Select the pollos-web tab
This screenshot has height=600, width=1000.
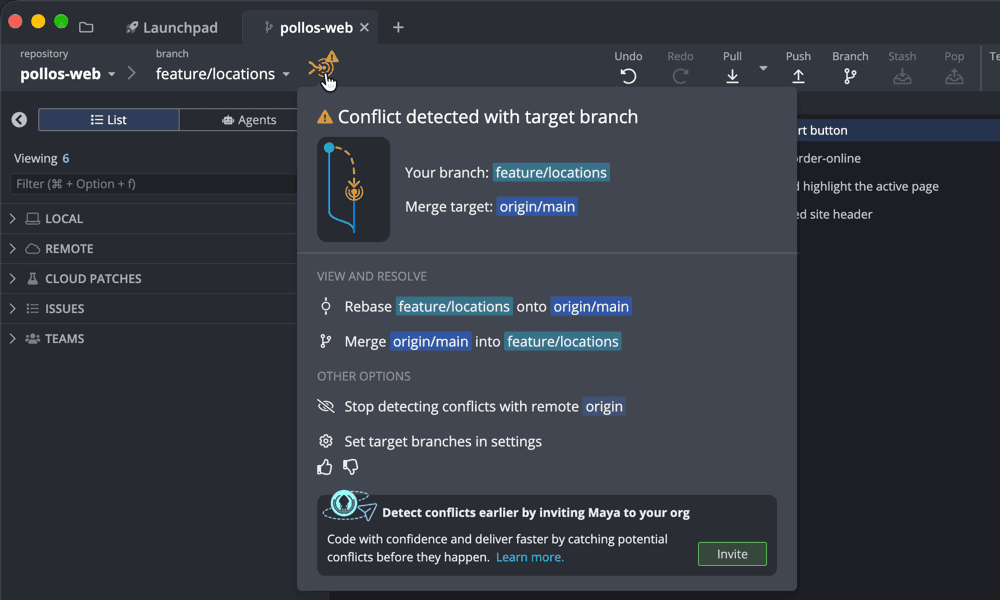[x=309, y=27]
